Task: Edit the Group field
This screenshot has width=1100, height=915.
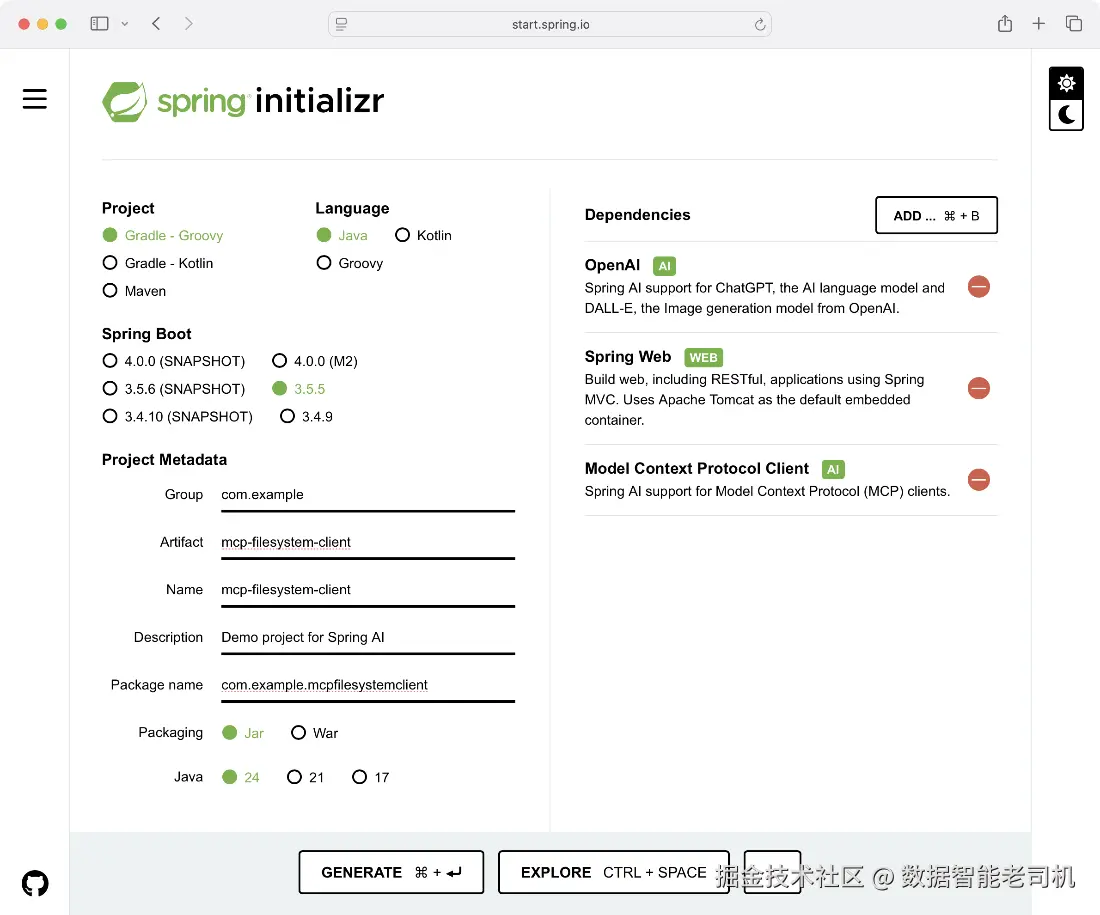Action: (x=368, y=495)
